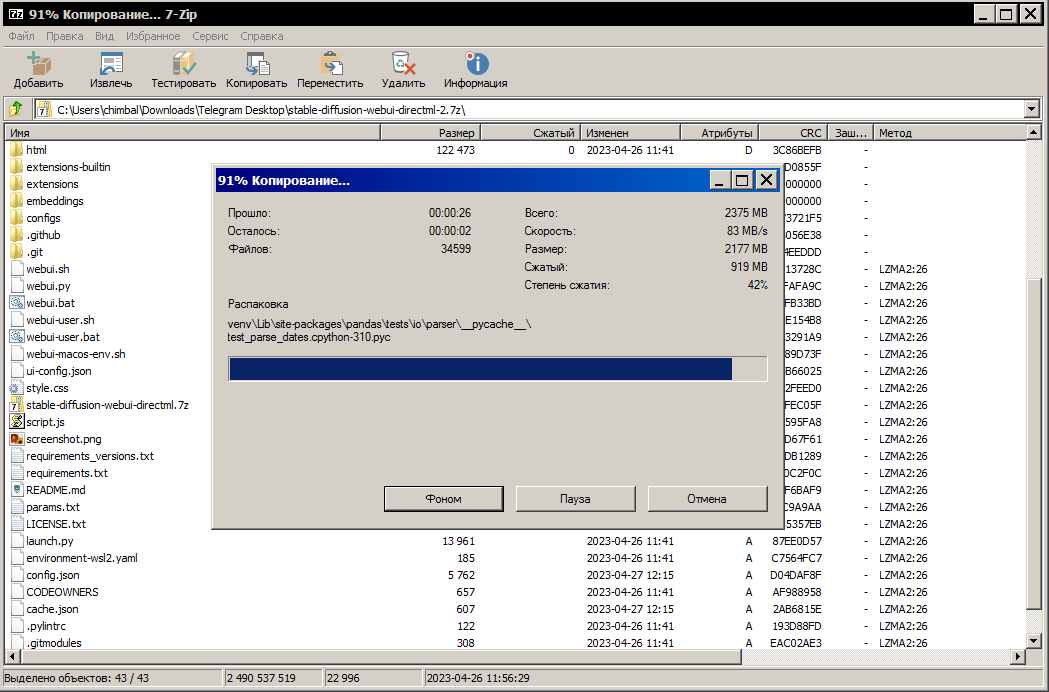Open the Файл menu
1049x692 pixels.
pyautogui.click(x=21, y=36)
